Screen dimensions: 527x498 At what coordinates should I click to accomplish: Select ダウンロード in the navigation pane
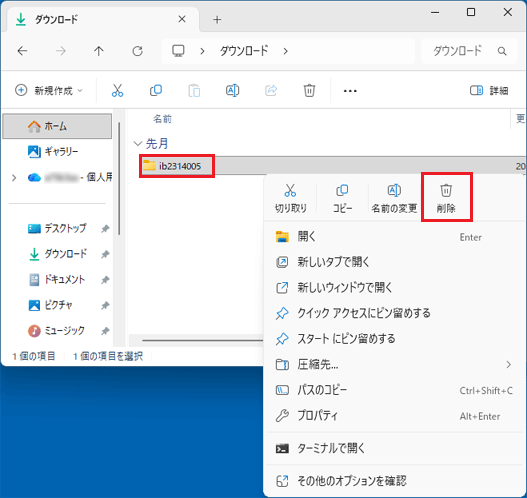(x=57, y=254)
